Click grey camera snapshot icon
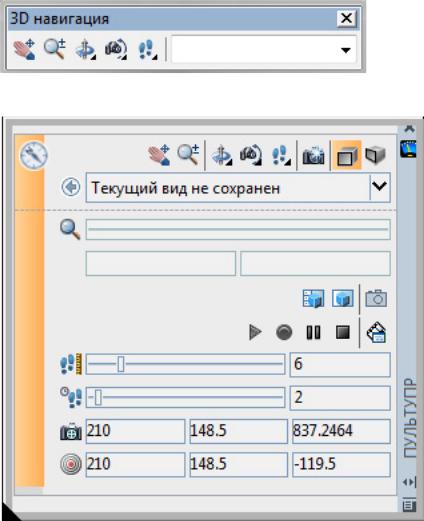Image resolution: width=424 pixels, height=521 pixels. click(x=376, y=298)
